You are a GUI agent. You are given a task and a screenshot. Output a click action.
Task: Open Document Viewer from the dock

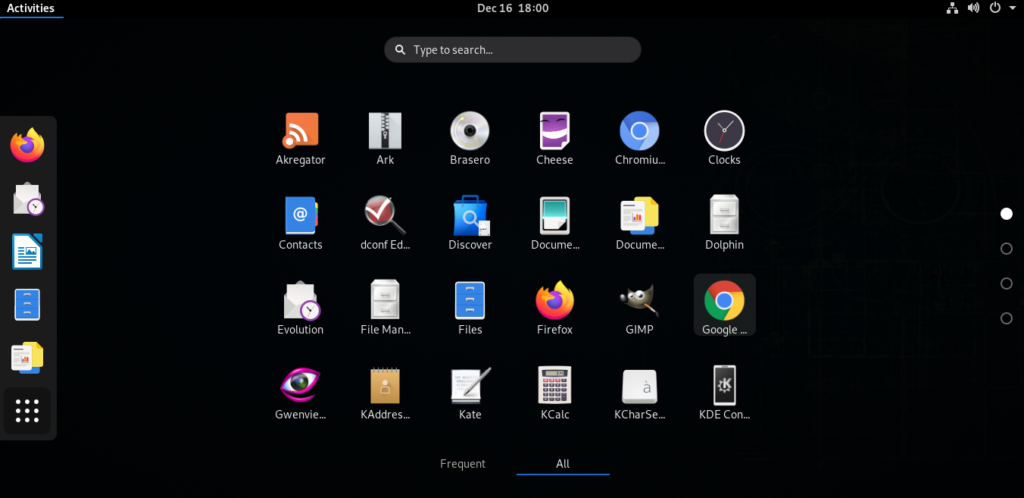point(27,358)
